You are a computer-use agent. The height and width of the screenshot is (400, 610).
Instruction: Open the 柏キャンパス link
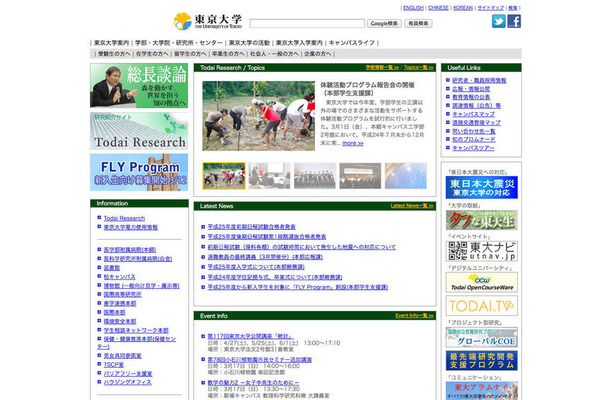click(x=119, y=277)
